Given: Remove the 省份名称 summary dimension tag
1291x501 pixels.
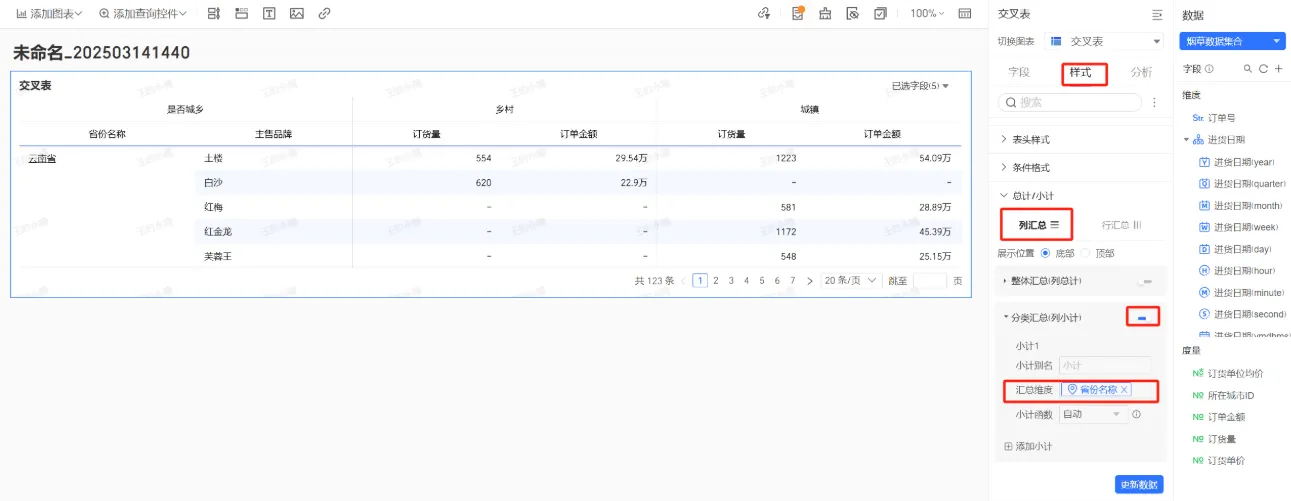Looking at the screenshot, I should (x=1124, y=390).
